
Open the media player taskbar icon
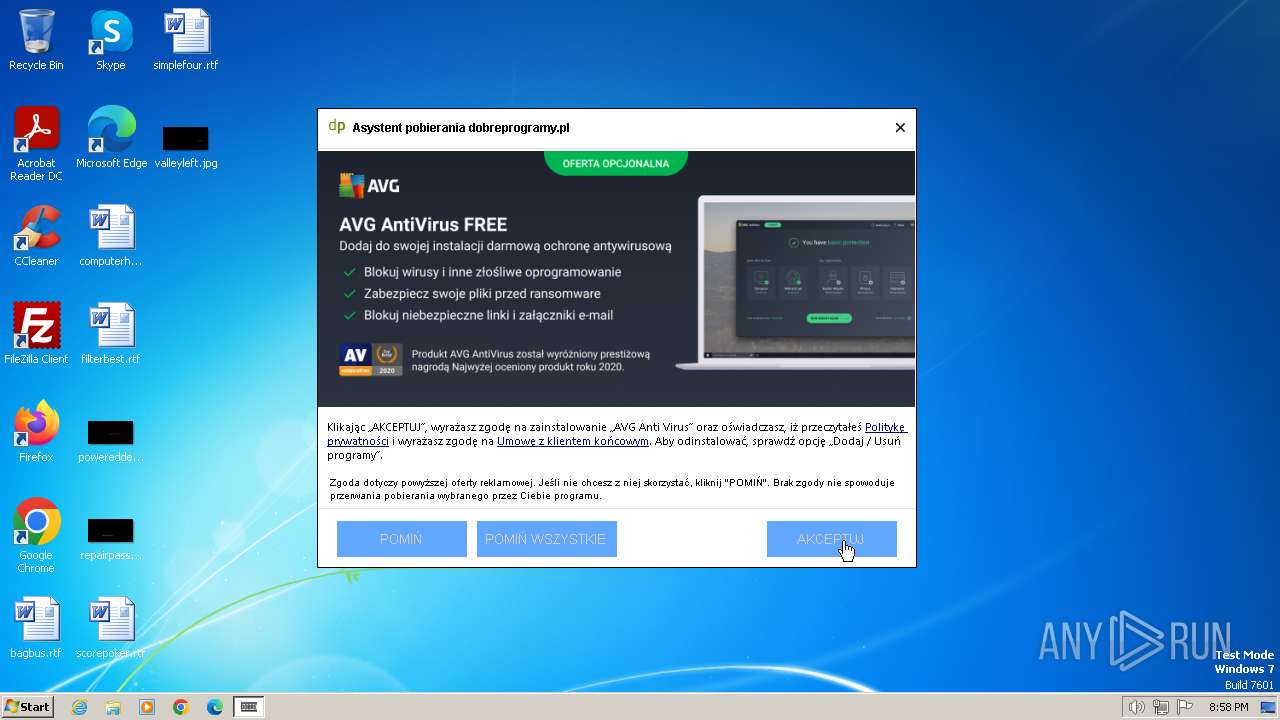[x=147, y=707]
